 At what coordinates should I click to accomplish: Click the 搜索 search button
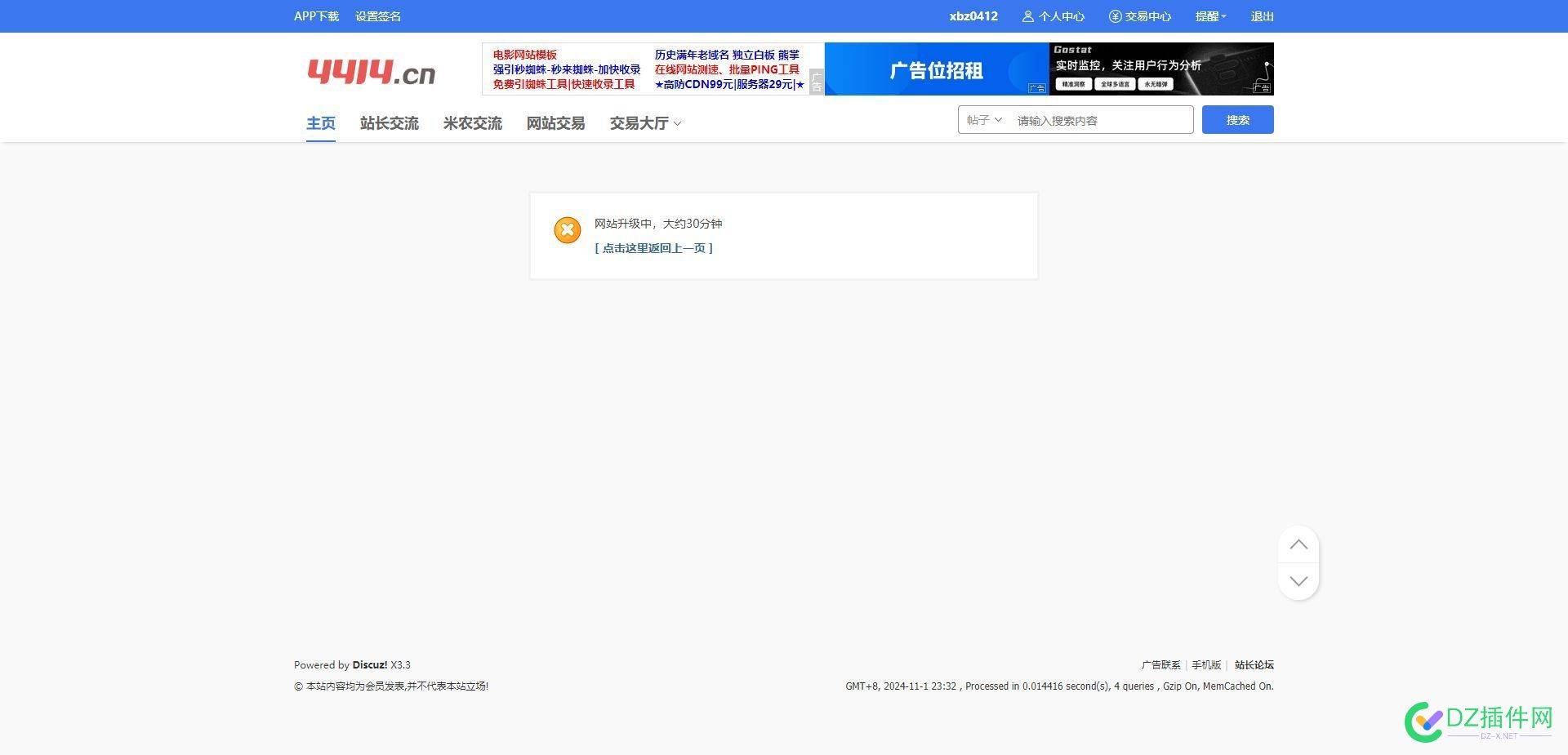1238,120
